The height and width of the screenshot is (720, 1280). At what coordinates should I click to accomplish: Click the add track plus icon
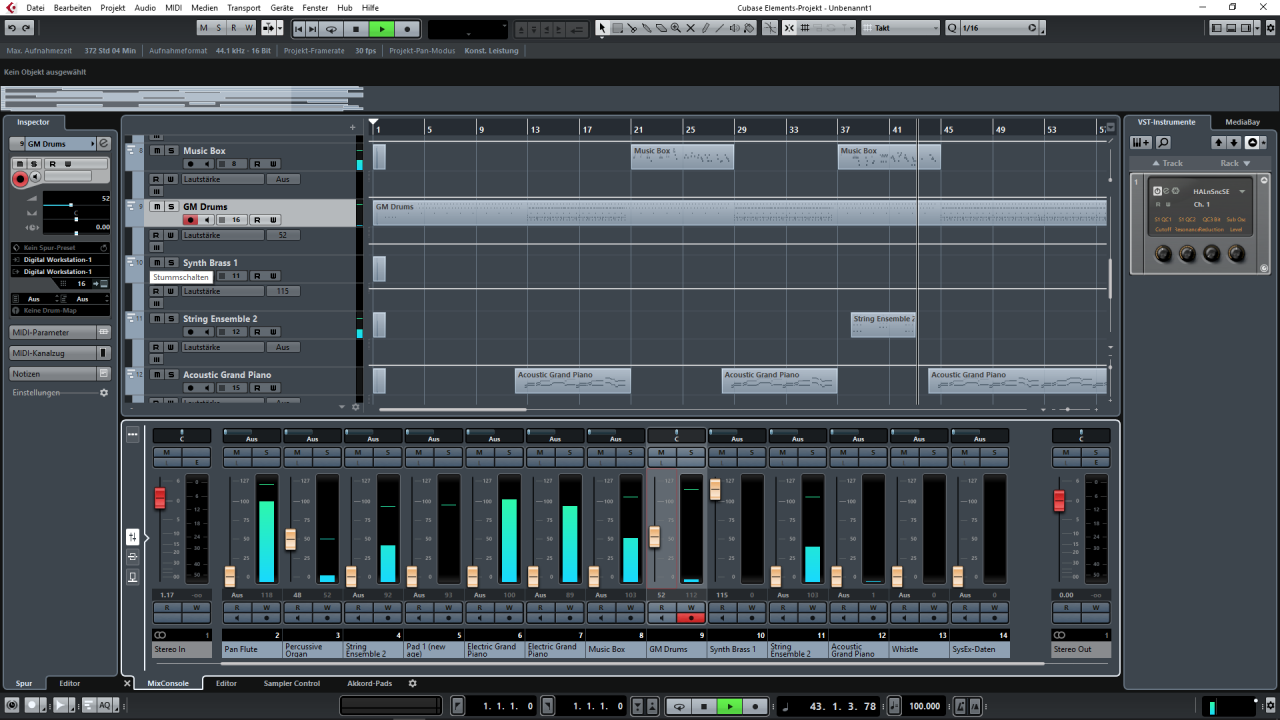click(x=352, y=127)
